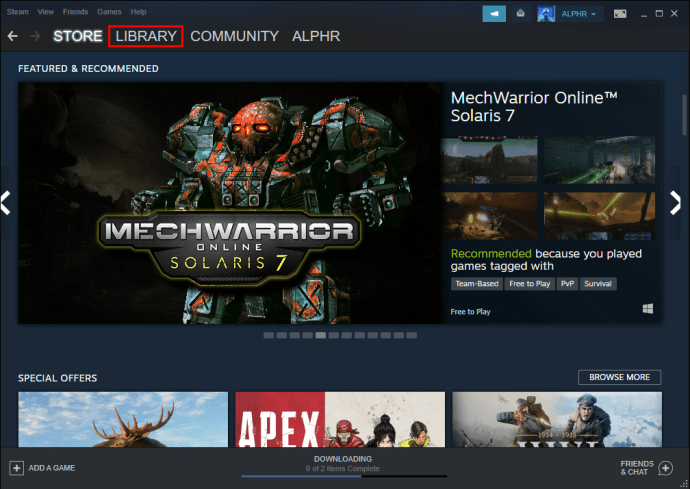Select the PvP tag
The height and width of the screenshot is (489, 690).
click(567, 284)
